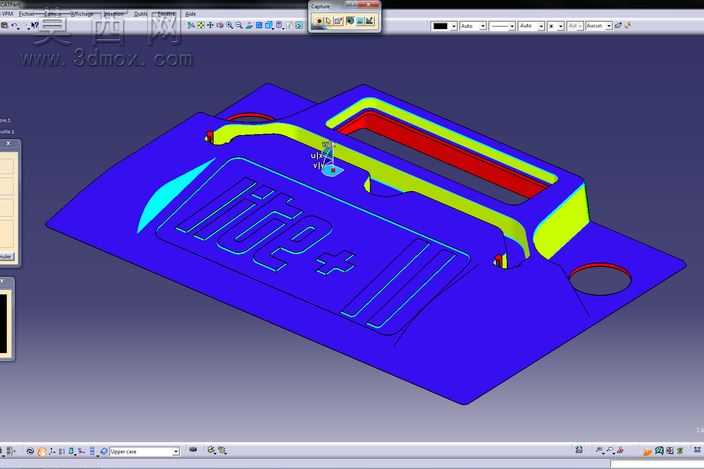
Task: Zoom out with magnifier minus icon
Action: pos(239,26)
